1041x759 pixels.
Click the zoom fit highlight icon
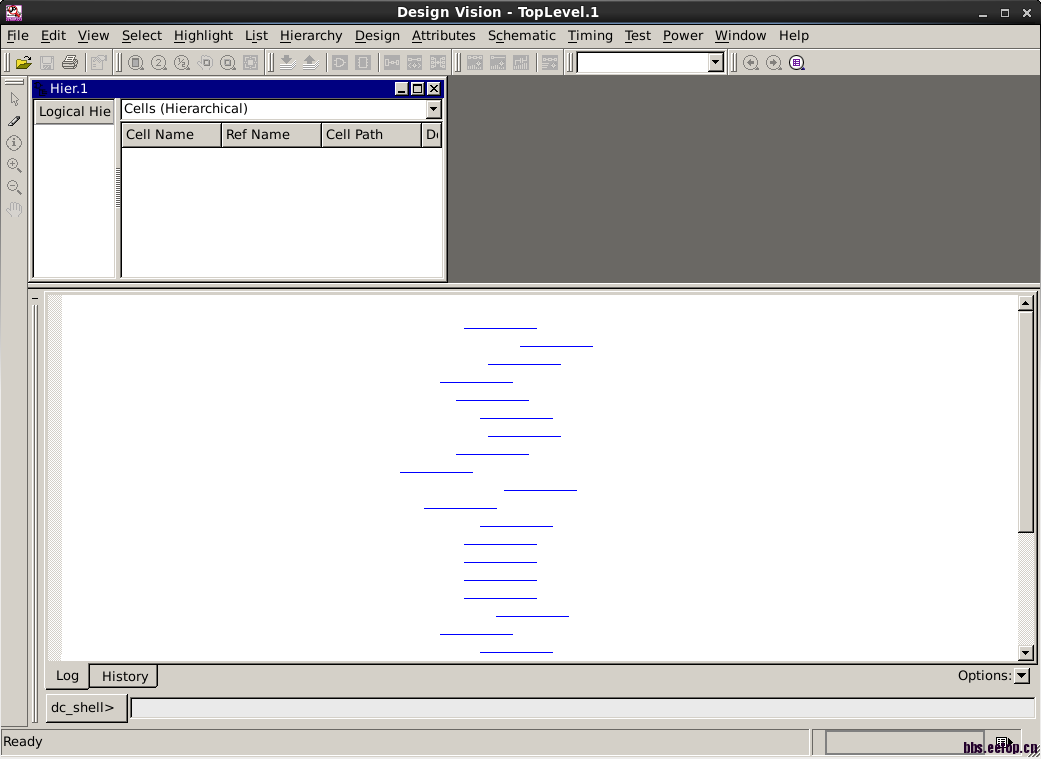tap(251, 62)
